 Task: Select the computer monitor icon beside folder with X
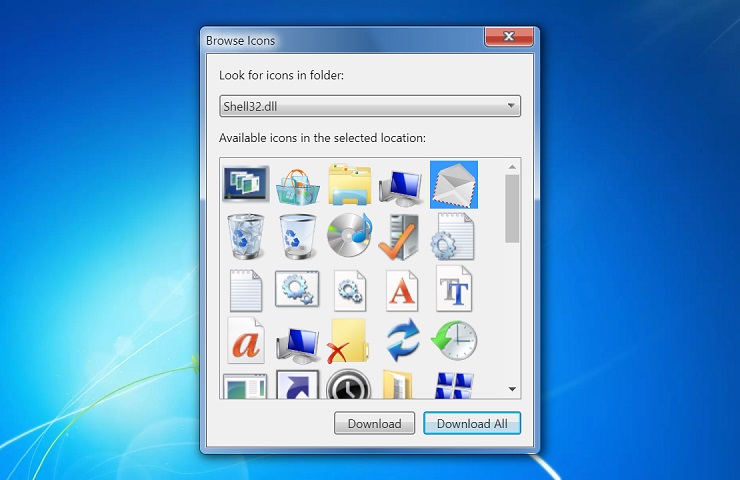click(x=297, y=345)
